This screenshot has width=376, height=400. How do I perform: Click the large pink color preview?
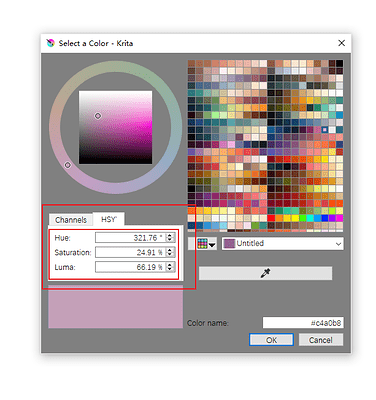[x=116, y=307]
